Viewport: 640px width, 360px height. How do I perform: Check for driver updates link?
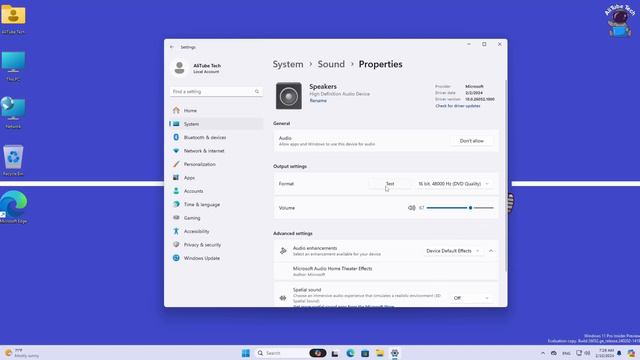point(458,106)
